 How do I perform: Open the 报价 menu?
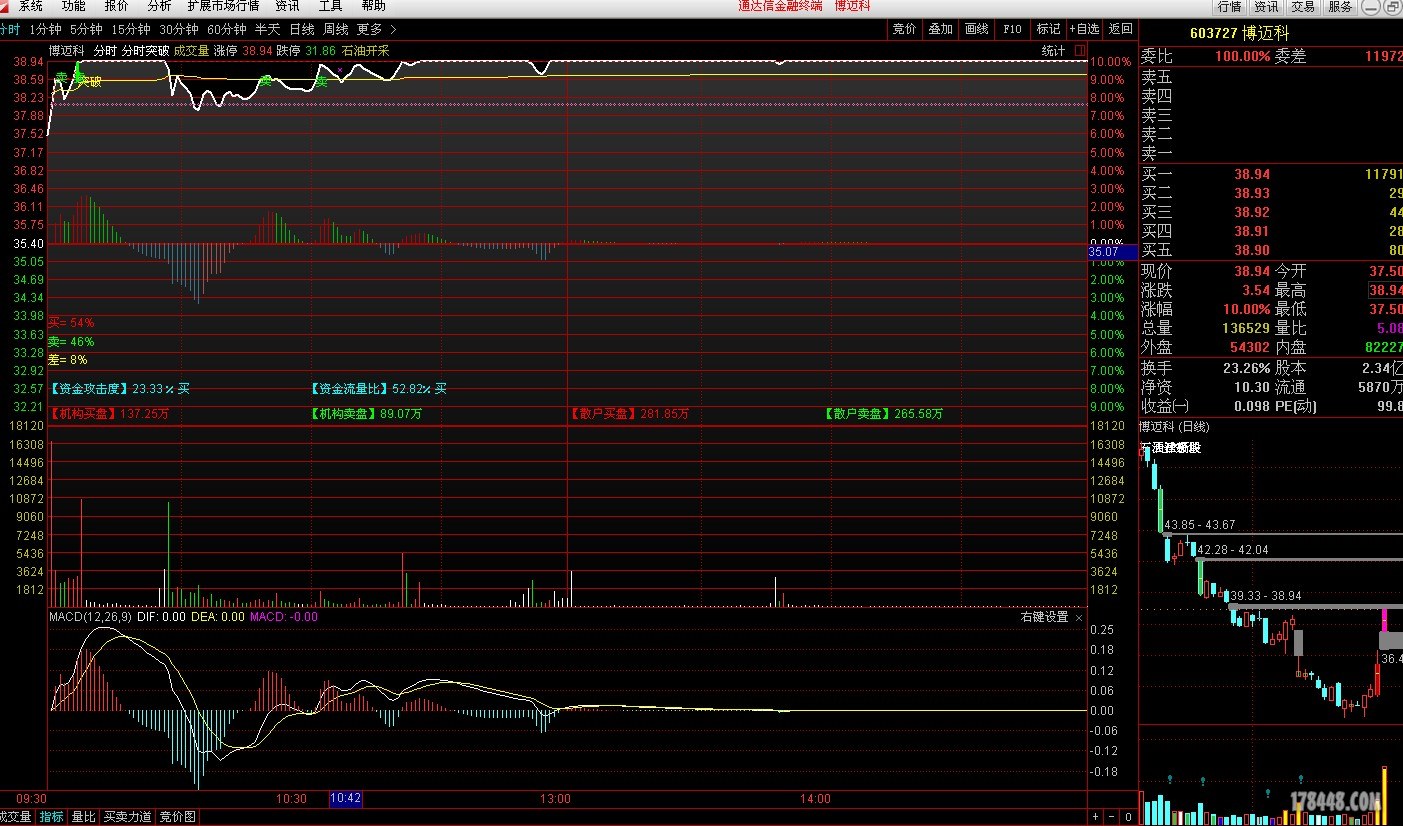117,6
